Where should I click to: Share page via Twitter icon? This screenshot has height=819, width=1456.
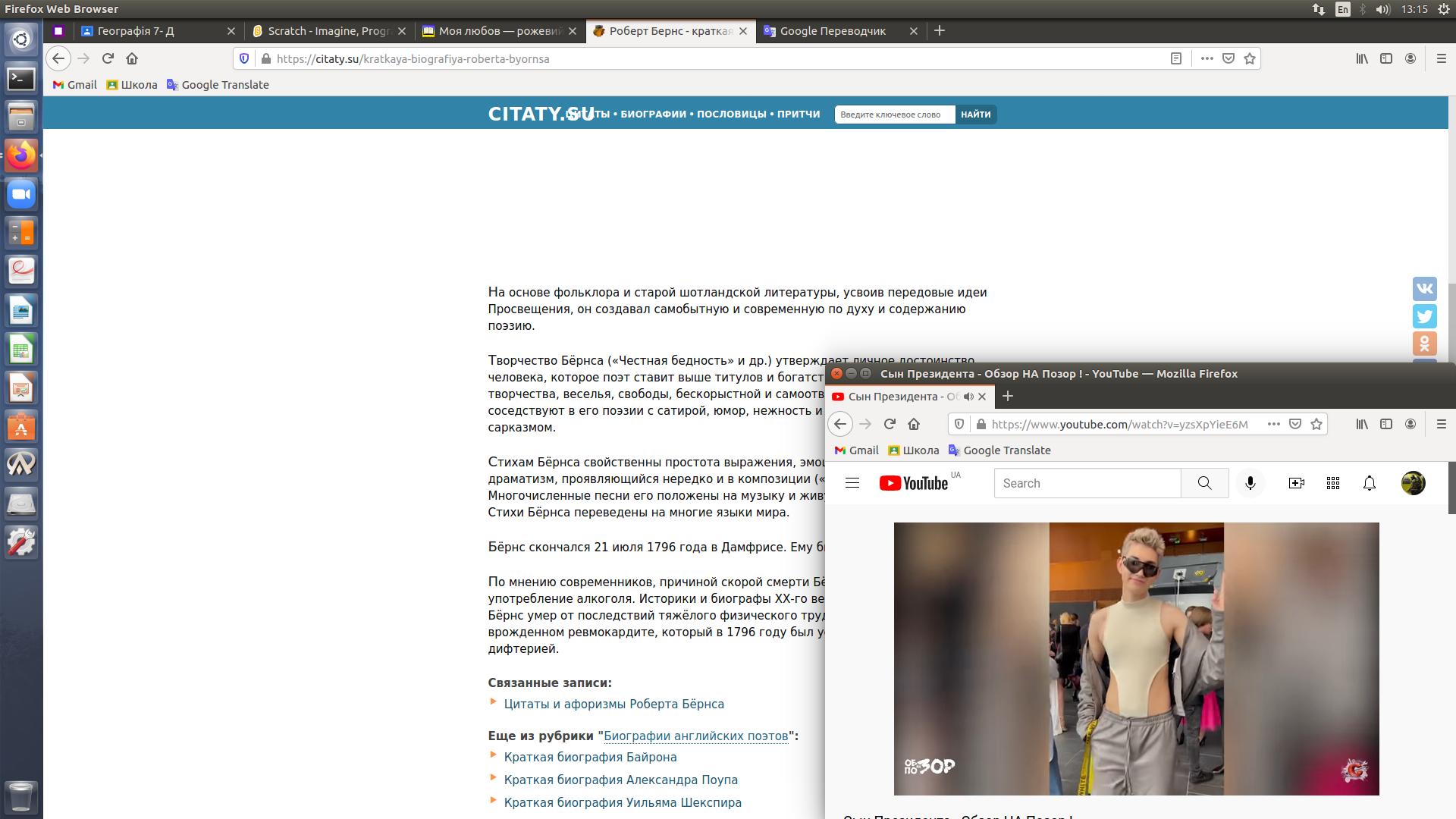coord(1425,316)
